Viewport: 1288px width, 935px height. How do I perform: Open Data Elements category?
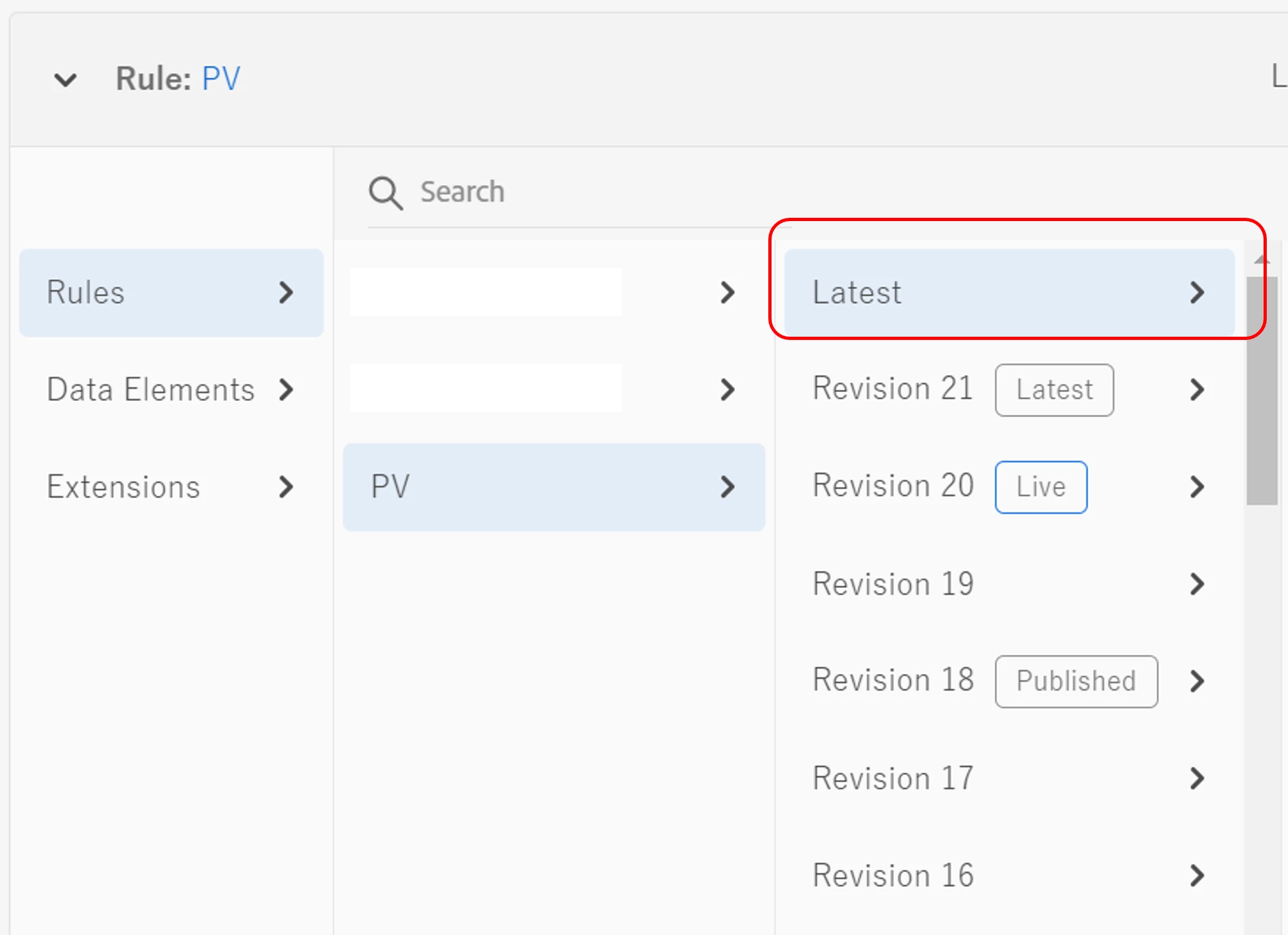click(151, 390)
